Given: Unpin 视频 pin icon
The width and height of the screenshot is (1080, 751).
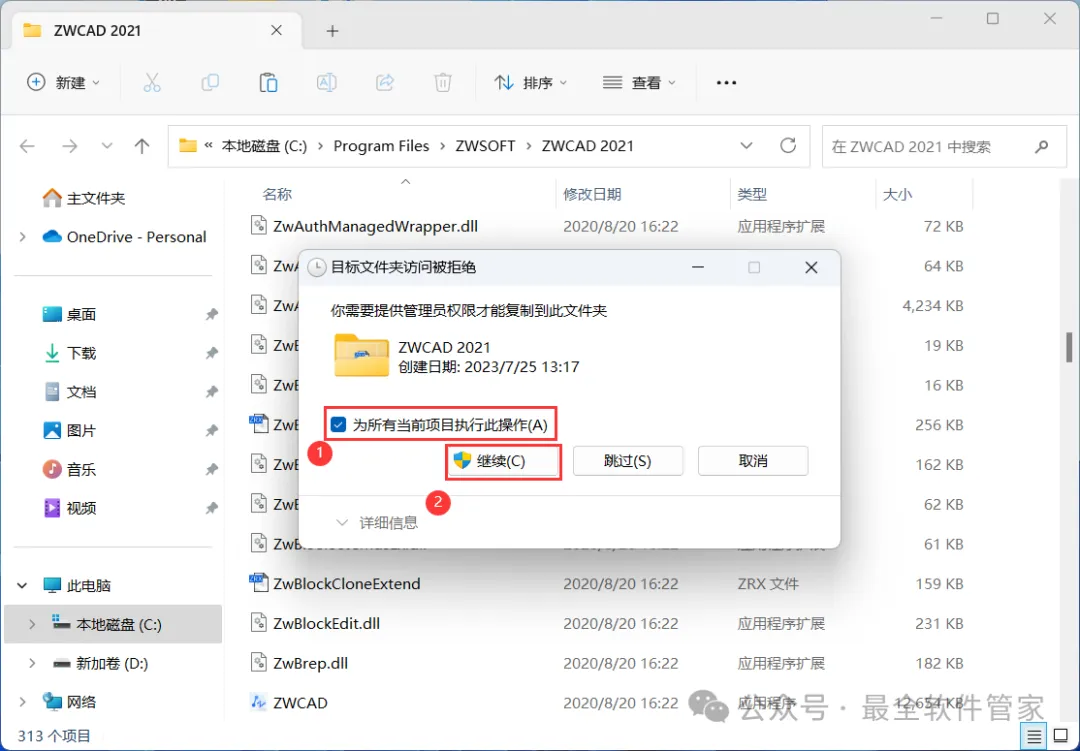Looking at the screenshot, I should tap(211, 508).
